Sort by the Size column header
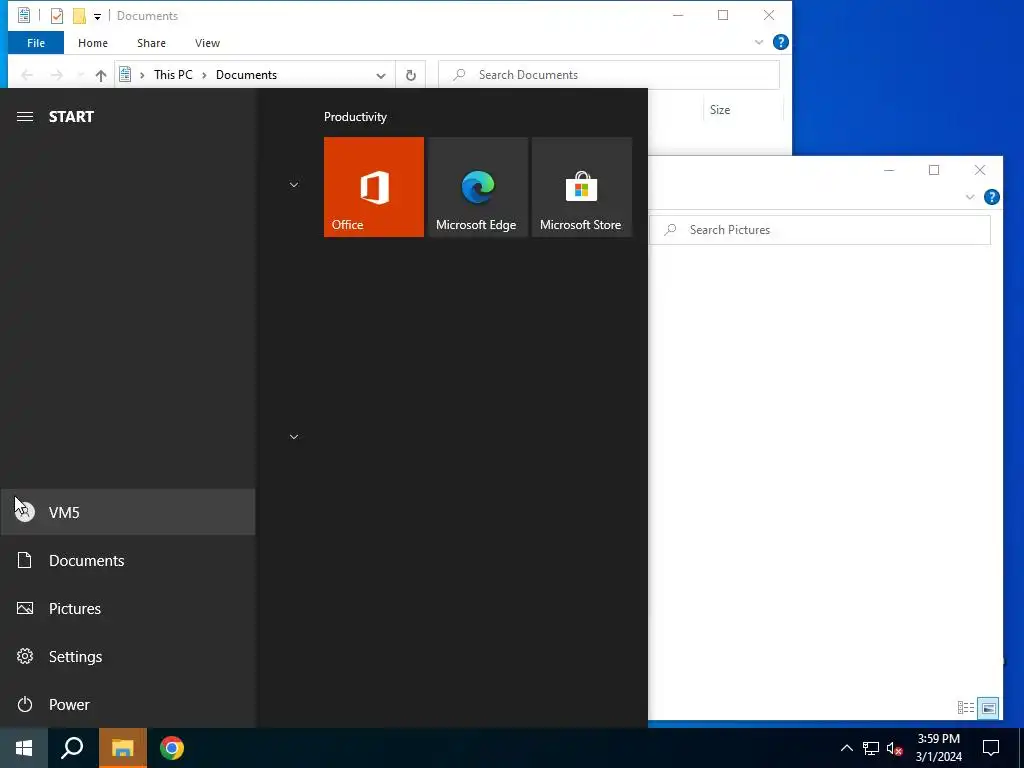The height and width of the screenshot is (768, 1024). click(x=720, y=110)
